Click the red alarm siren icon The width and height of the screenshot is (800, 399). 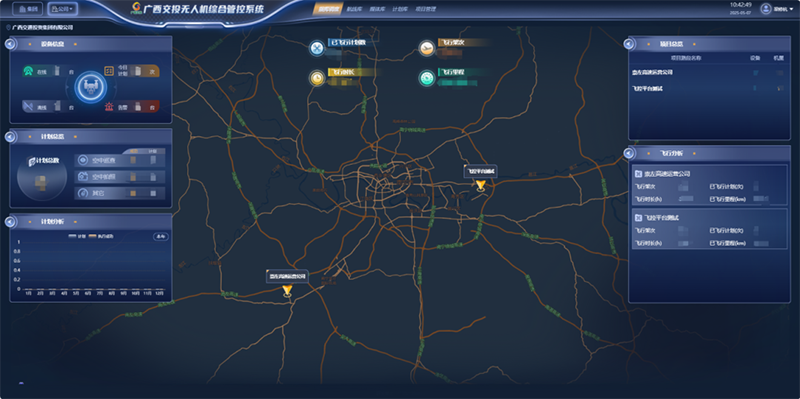[109, 107]
